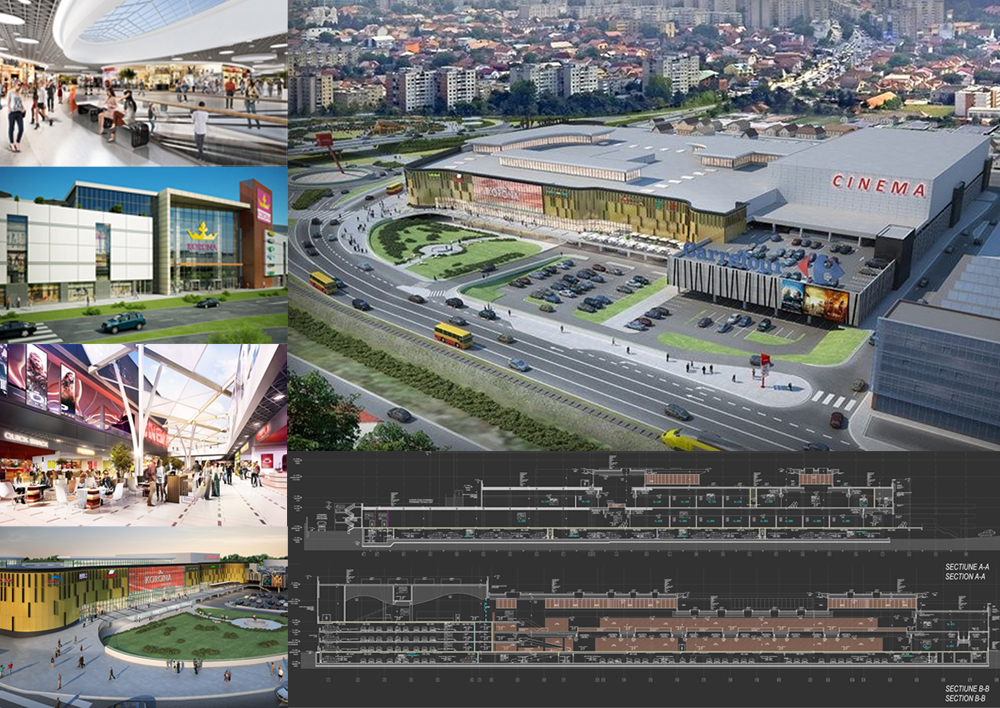Image resolution: width=1000 pixels, height=708 pixels.
Task: Click the crown logo on mall entrance
Action: [203, 232]
